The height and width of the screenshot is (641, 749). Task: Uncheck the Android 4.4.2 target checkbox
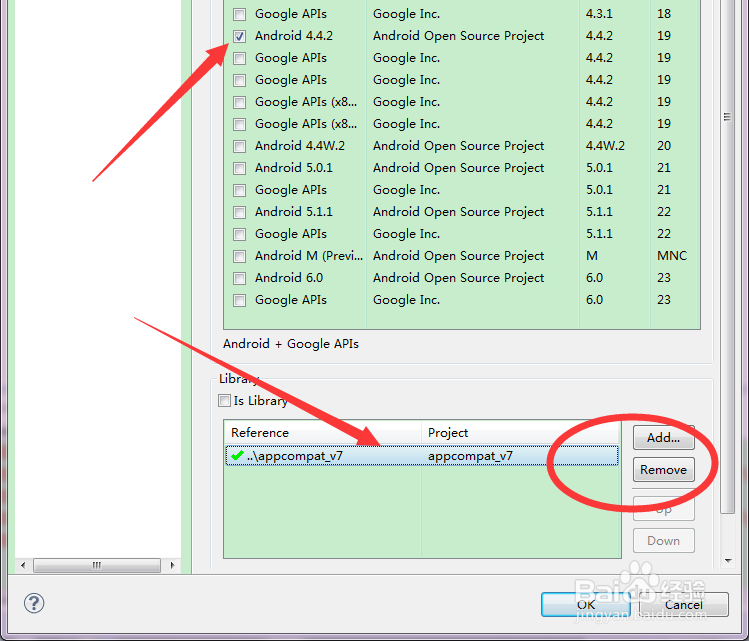tap(239, 36)
